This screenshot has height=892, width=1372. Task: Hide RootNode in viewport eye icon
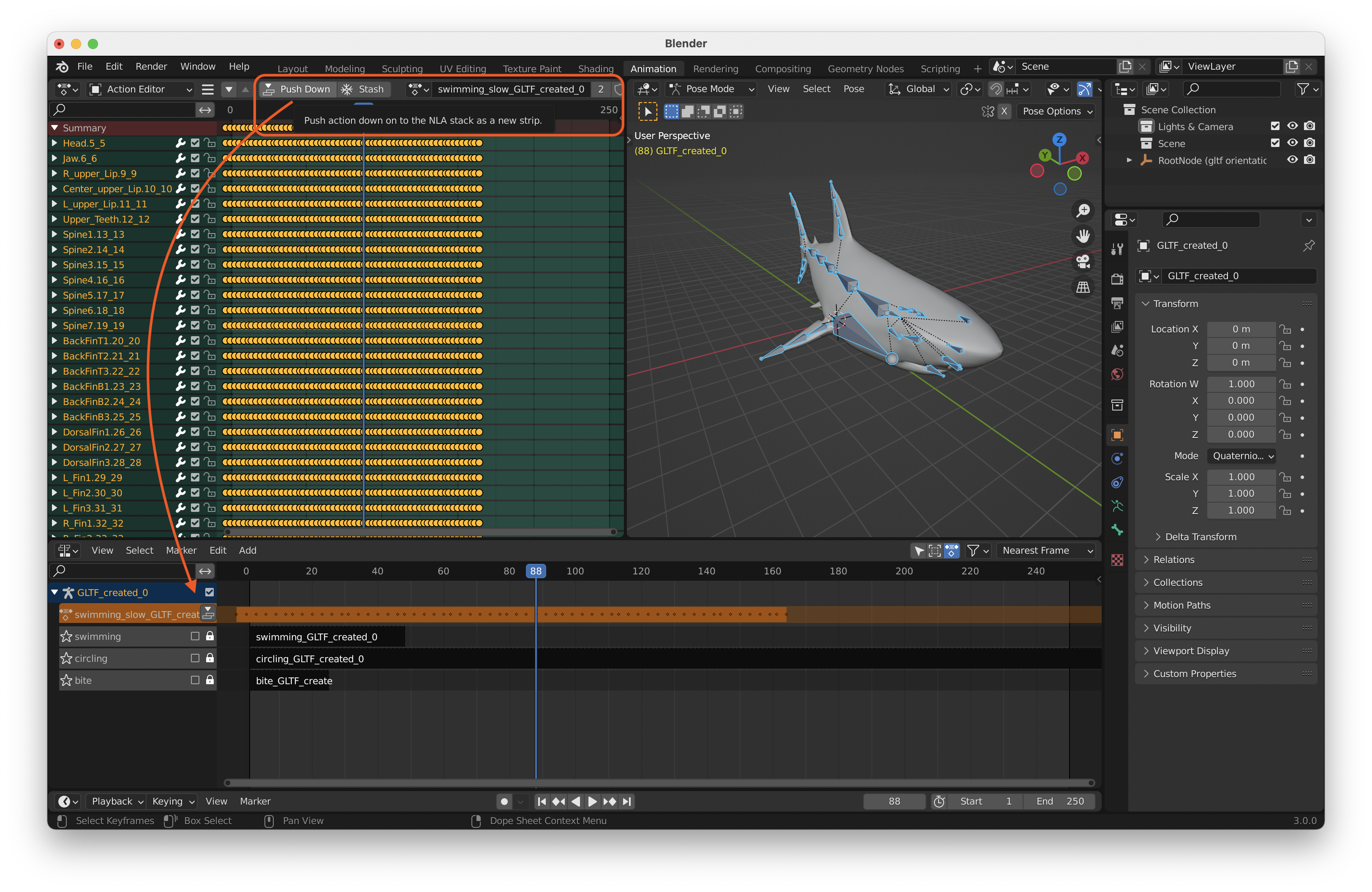[x=1292, y=160]
